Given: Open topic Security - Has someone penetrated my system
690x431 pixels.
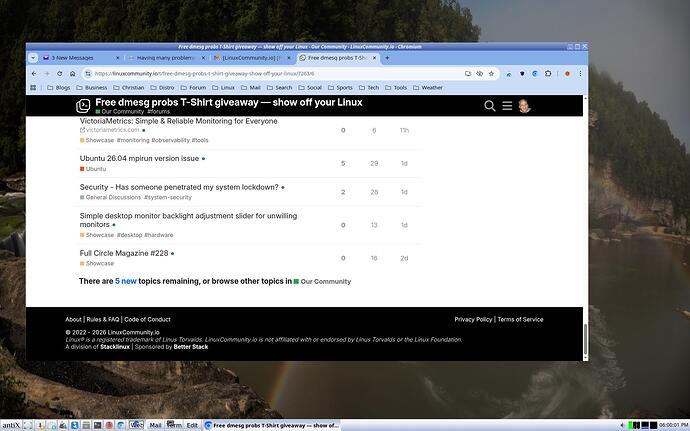Looking at the screenshot, I should pos(179,187).
